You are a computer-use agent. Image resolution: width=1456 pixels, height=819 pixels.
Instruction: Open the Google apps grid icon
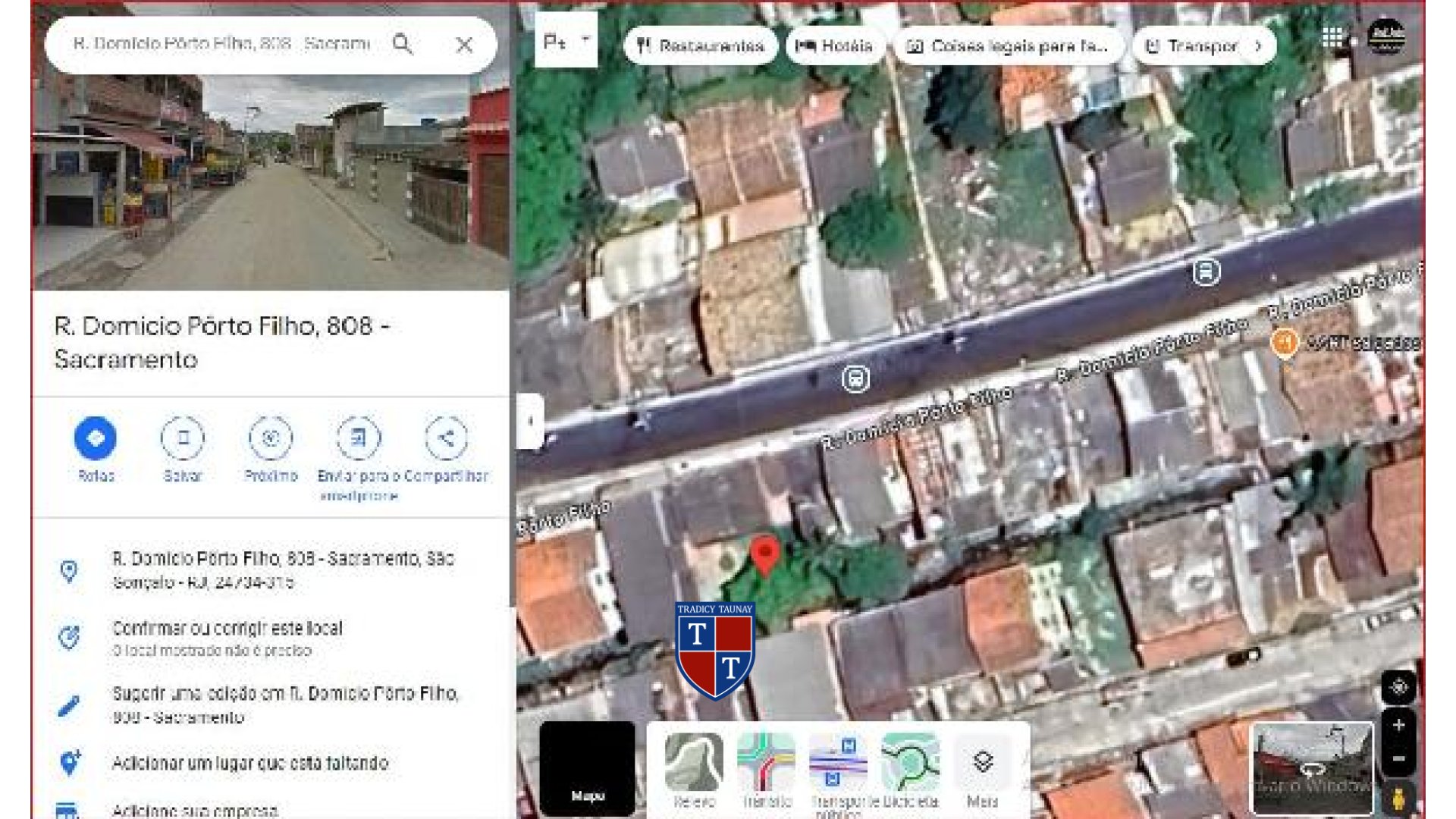1332,37
